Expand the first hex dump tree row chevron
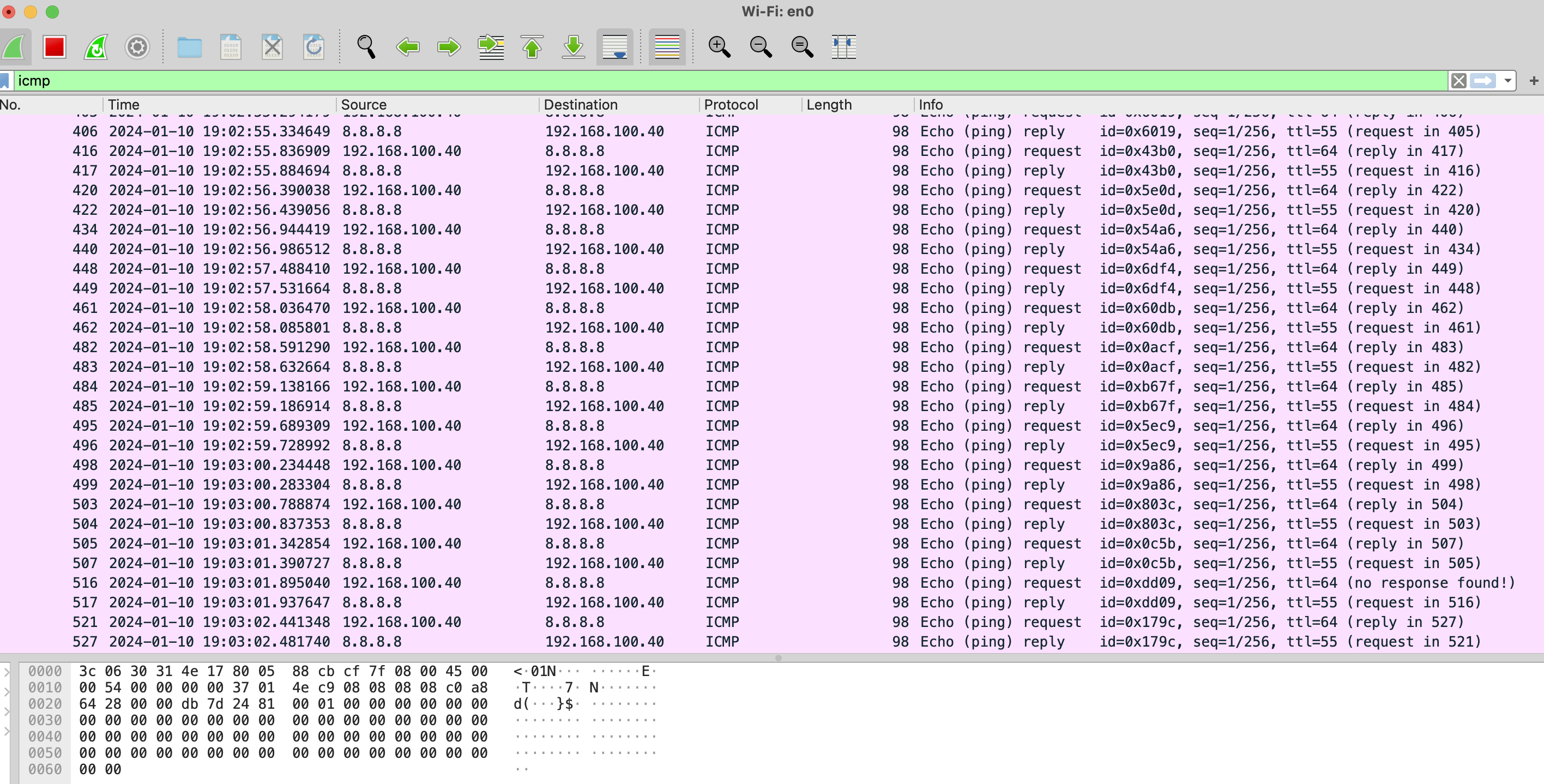 (6, 672)
